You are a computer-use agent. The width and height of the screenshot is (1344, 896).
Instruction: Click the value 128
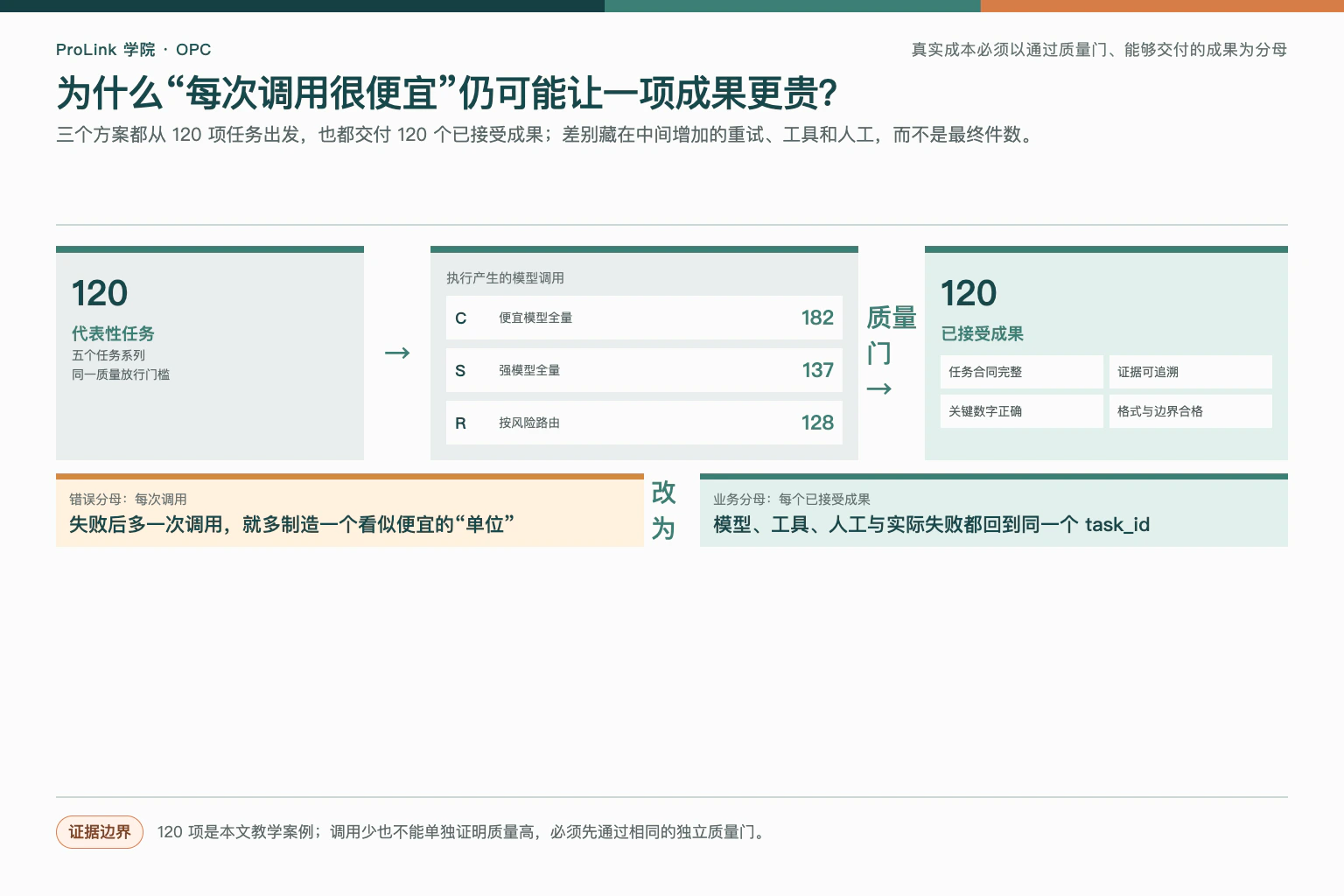[817, 423]
